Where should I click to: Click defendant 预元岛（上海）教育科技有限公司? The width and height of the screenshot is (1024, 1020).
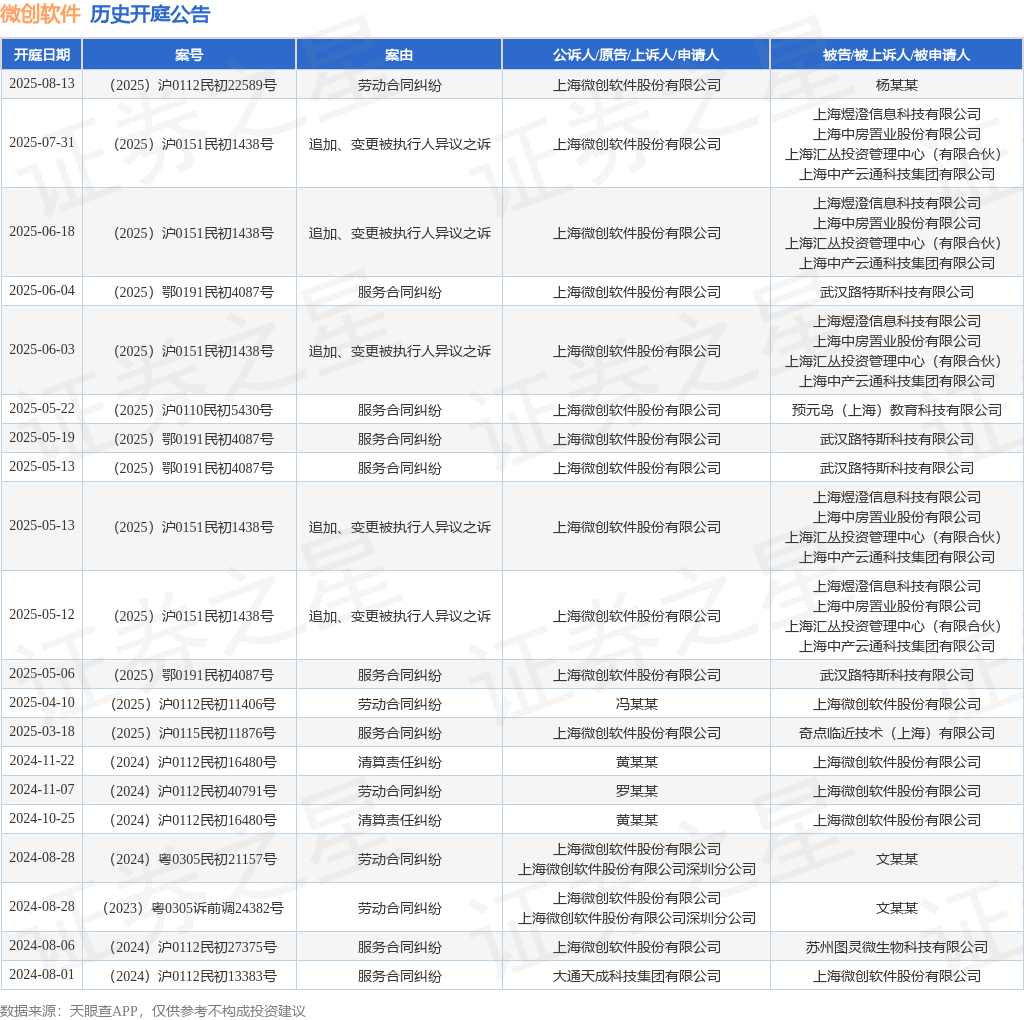coord(897,410)
